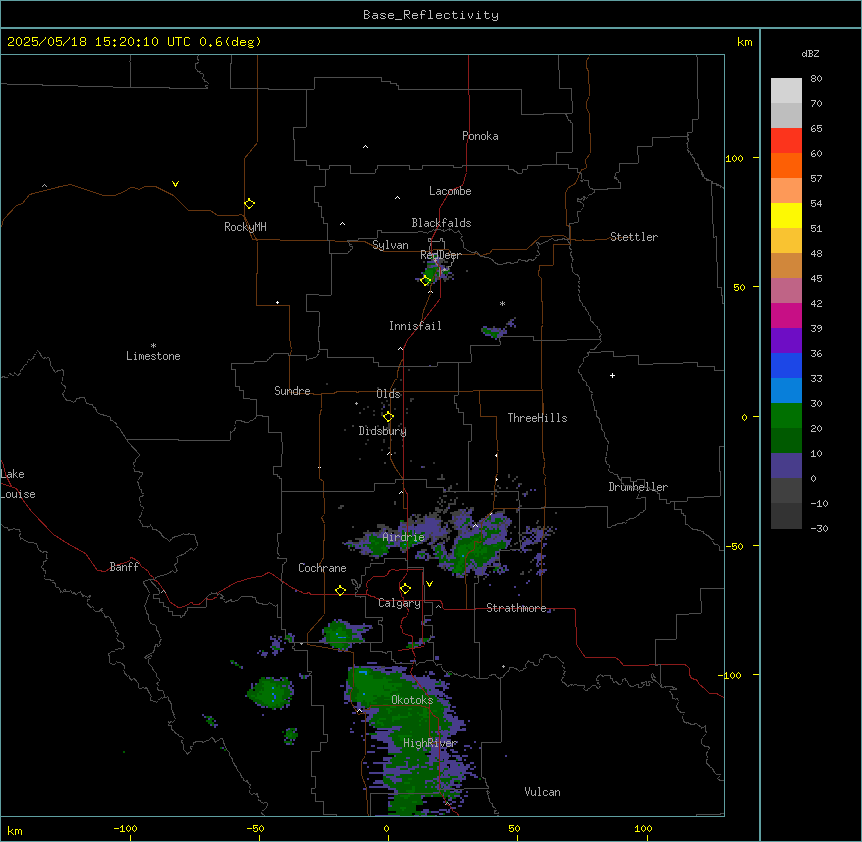Click the ThreeHills label
This screenshot has height=842, width=862.
pyautogui.click(x=537, y=418)
